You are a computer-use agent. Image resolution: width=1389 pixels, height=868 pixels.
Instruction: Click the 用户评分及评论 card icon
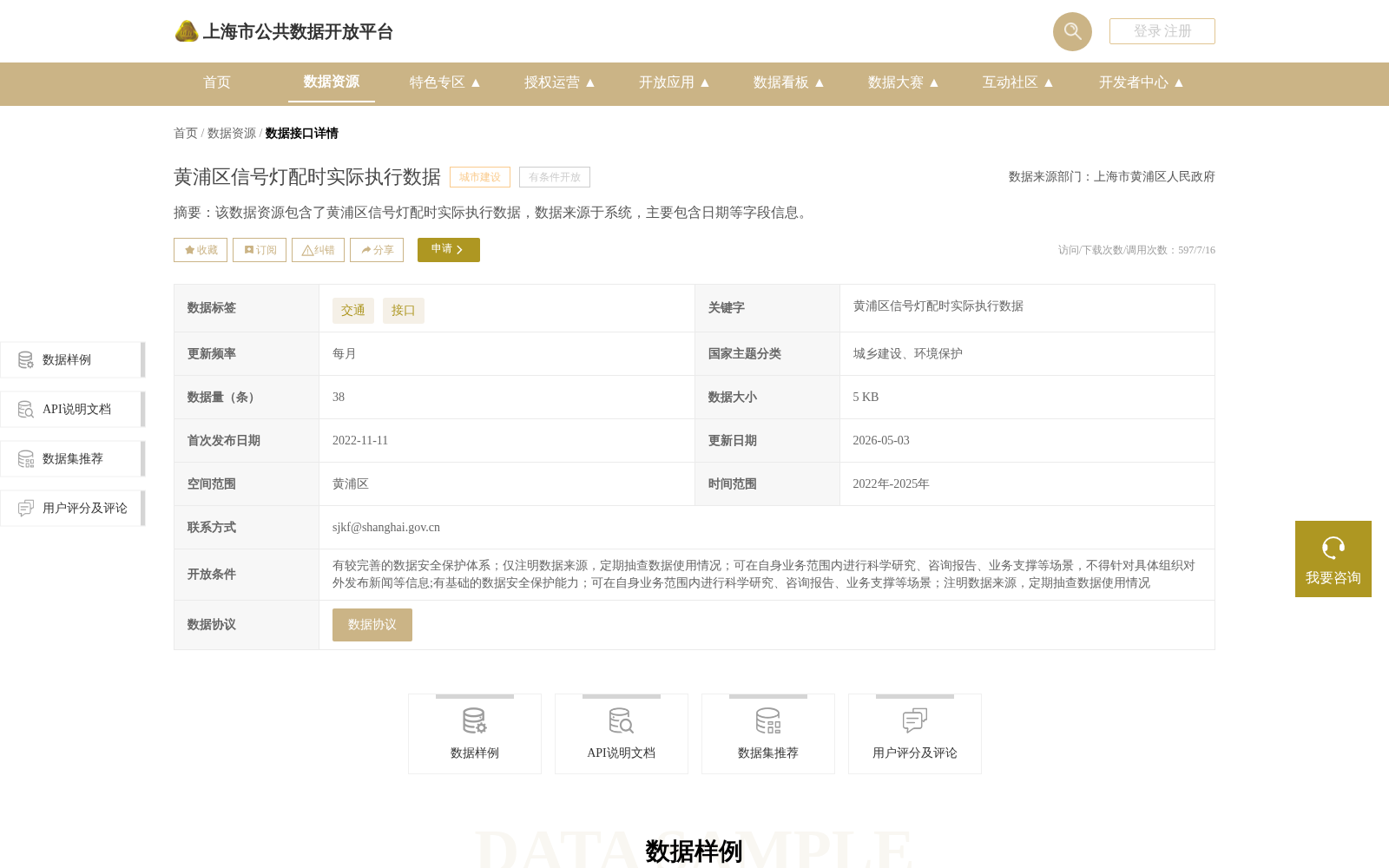915,720
